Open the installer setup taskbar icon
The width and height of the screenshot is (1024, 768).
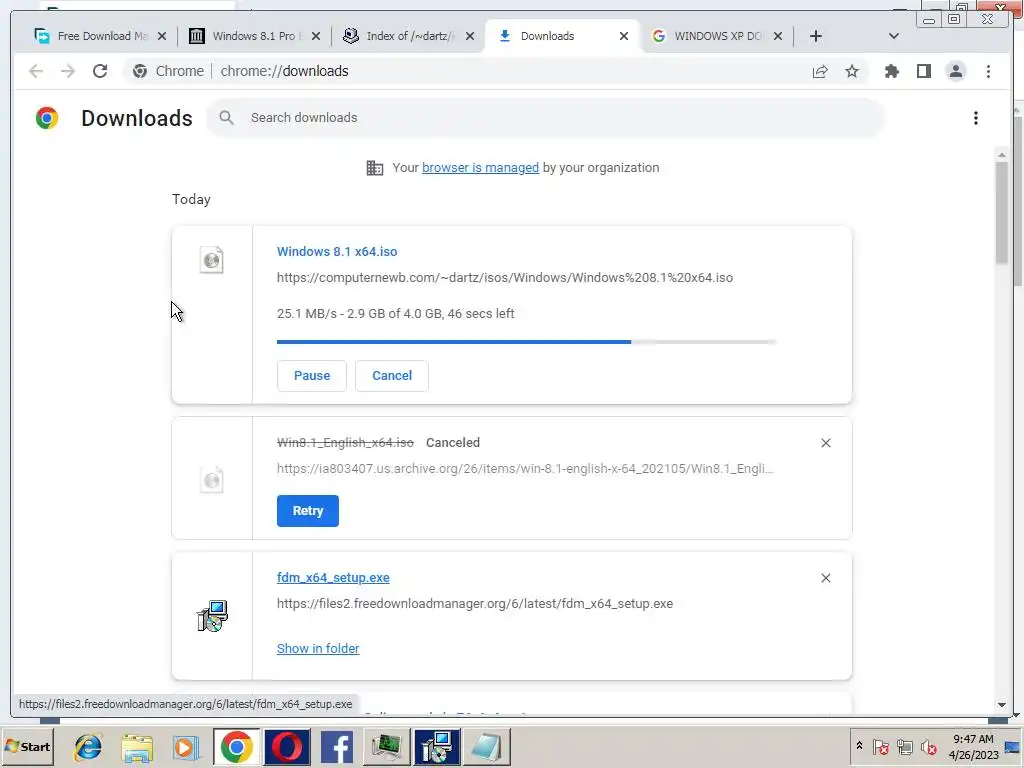437,746
